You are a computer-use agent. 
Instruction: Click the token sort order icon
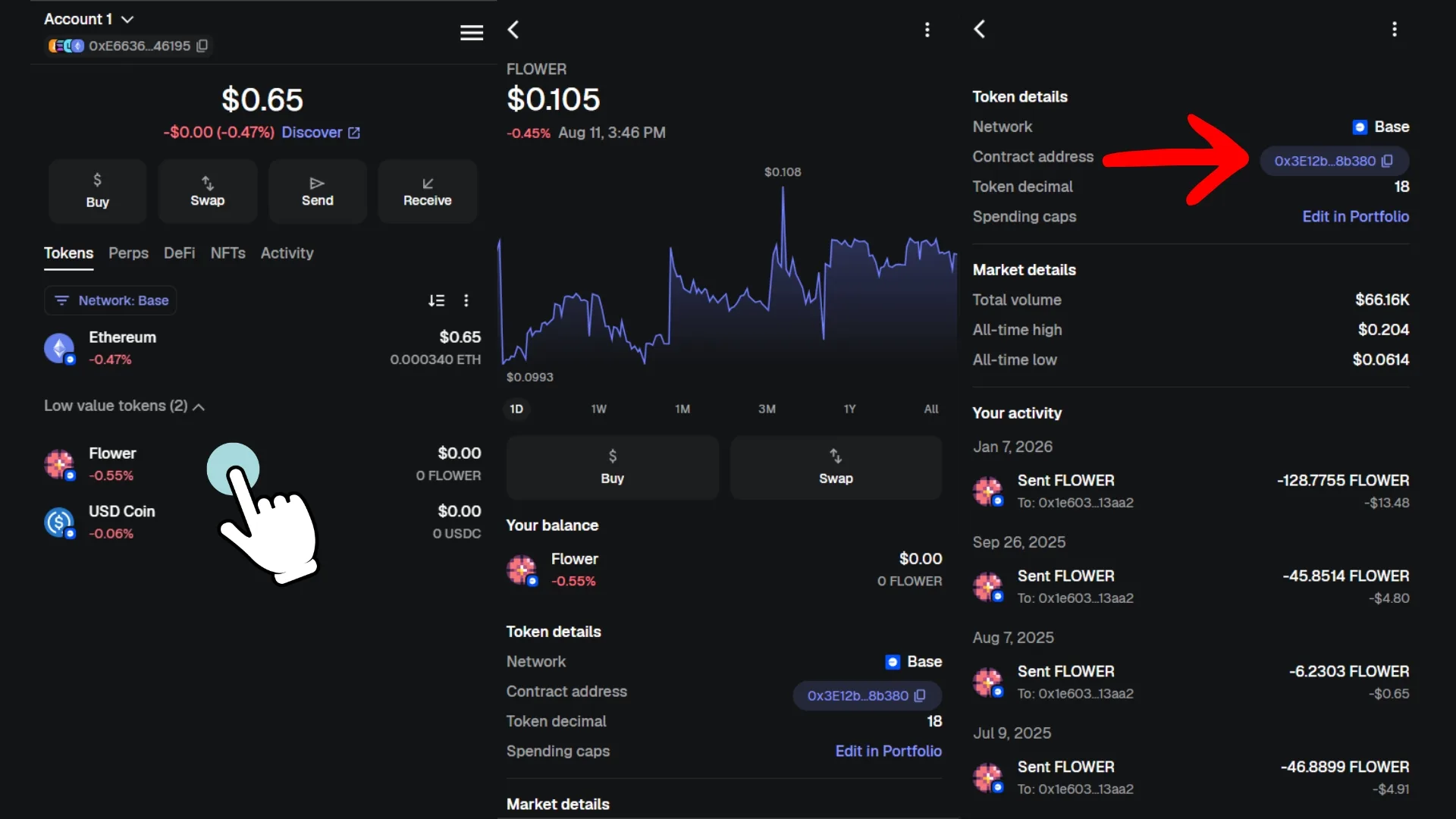(x=436, y=300)
